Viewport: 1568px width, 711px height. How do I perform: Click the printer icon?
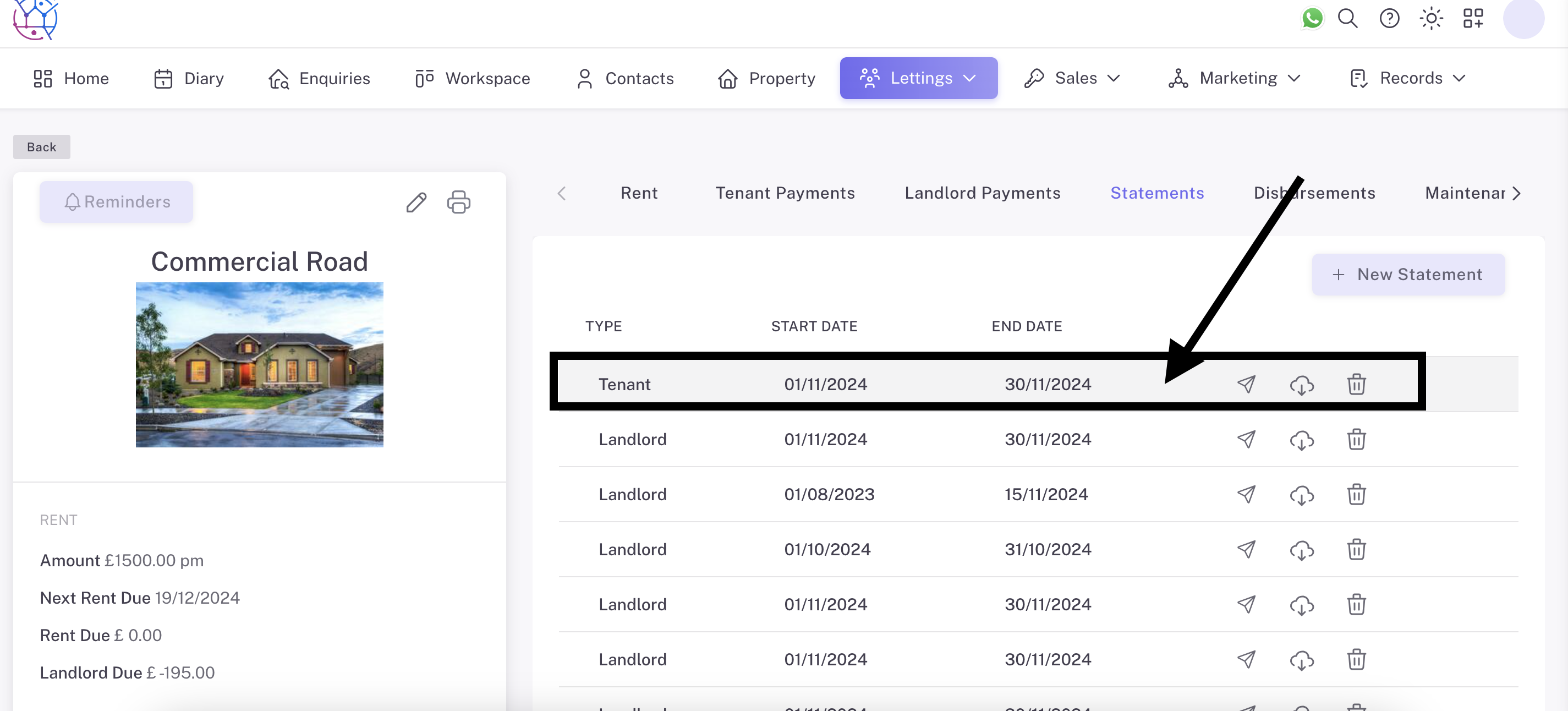coord(458,202)
